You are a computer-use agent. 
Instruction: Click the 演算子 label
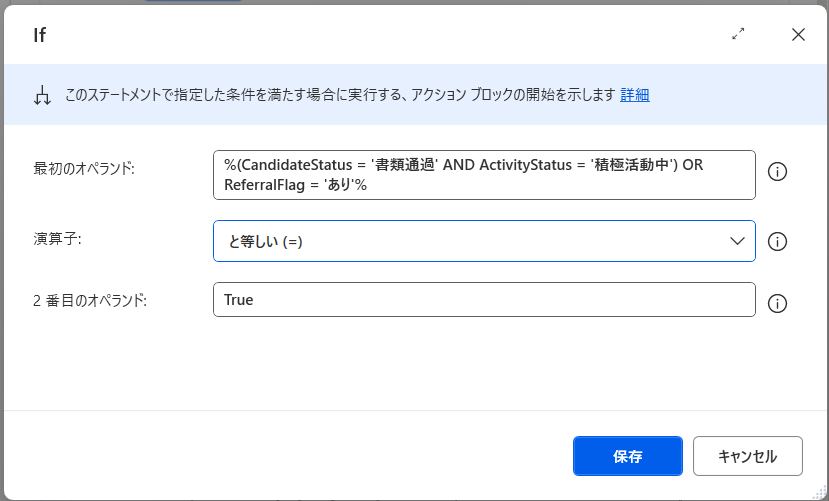coord(56,238)
